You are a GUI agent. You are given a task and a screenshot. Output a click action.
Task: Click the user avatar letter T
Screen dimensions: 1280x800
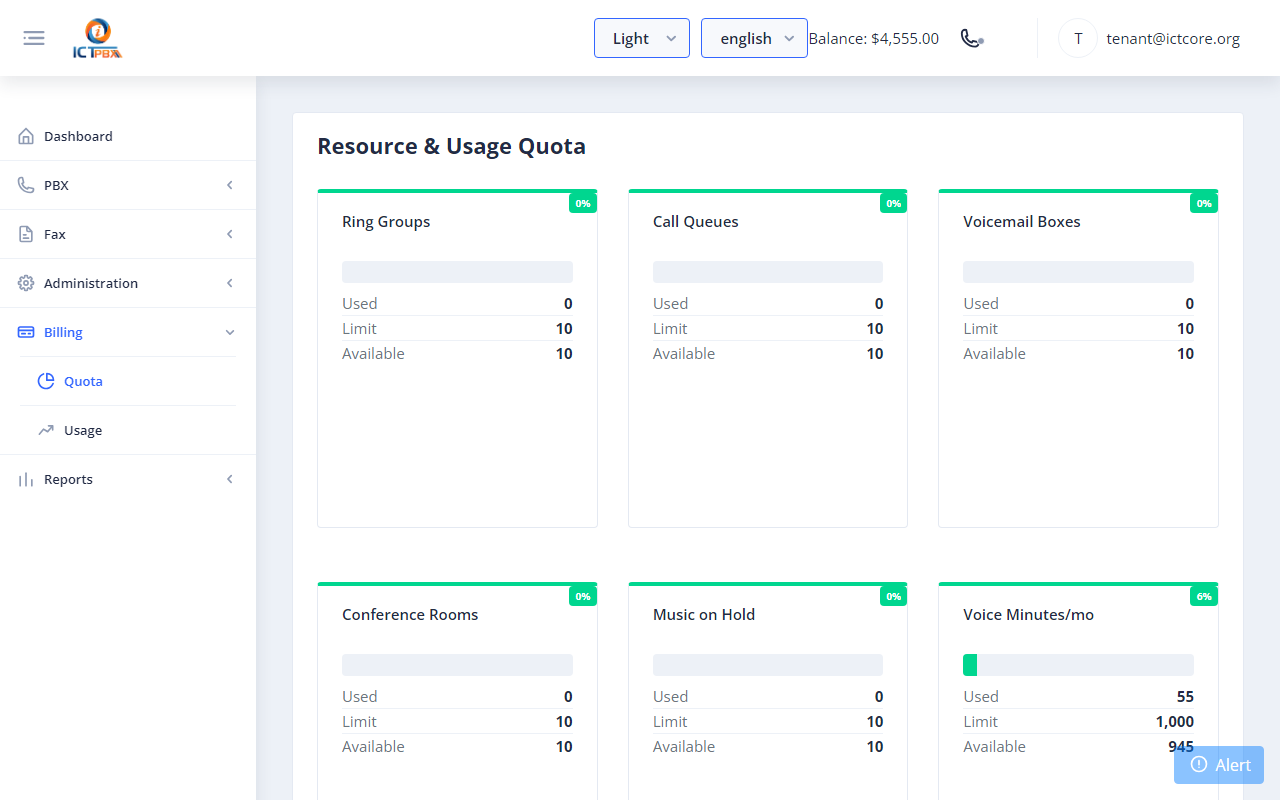point(1078,38)
